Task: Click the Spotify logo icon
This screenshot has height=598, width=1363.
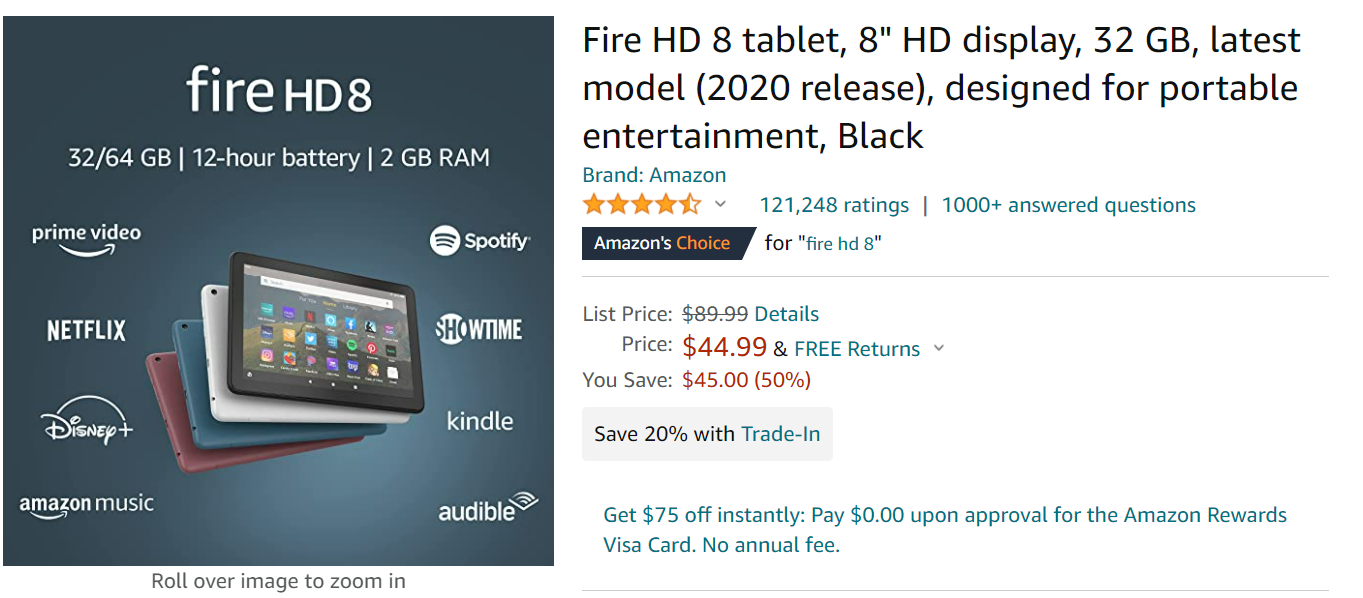Action: (x=480, y=241)
